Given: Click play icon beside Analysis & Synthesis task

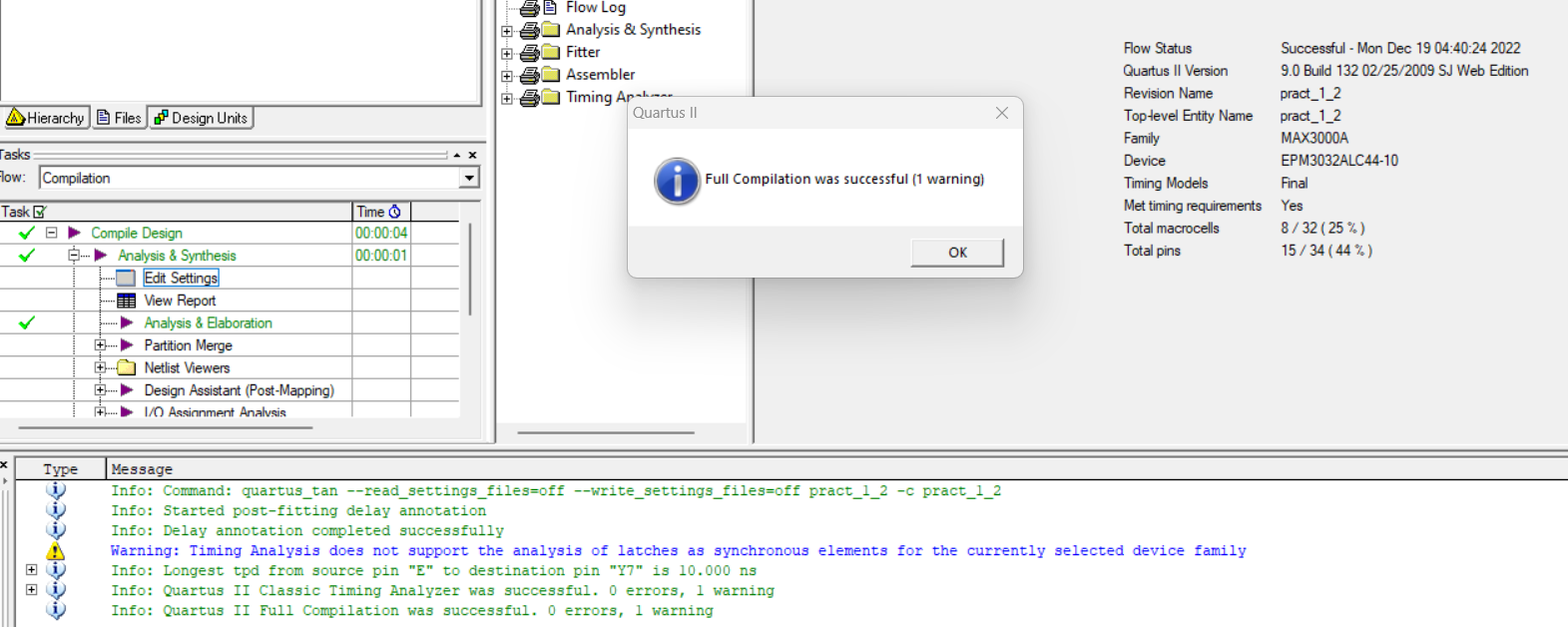Looking at the screenshot, I should [100, 256].
